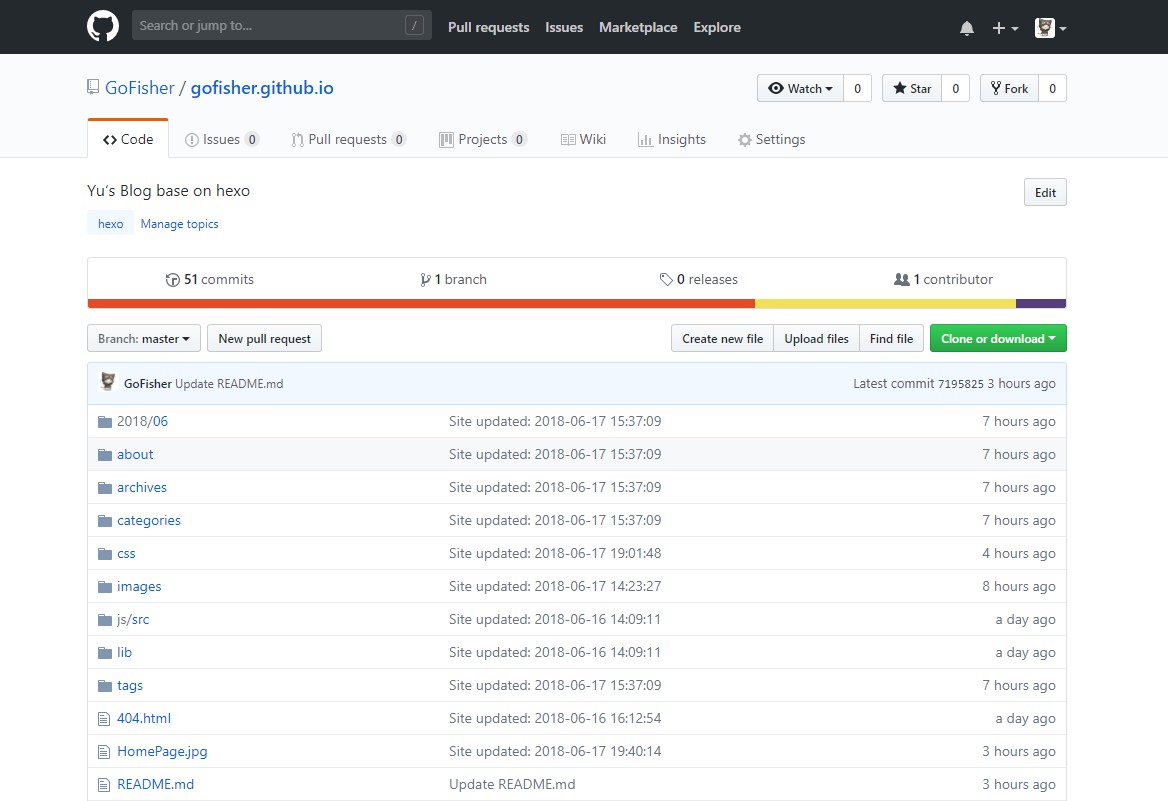Switch to the Insights tab
The image size is (1168, 801).
point(671,140)
